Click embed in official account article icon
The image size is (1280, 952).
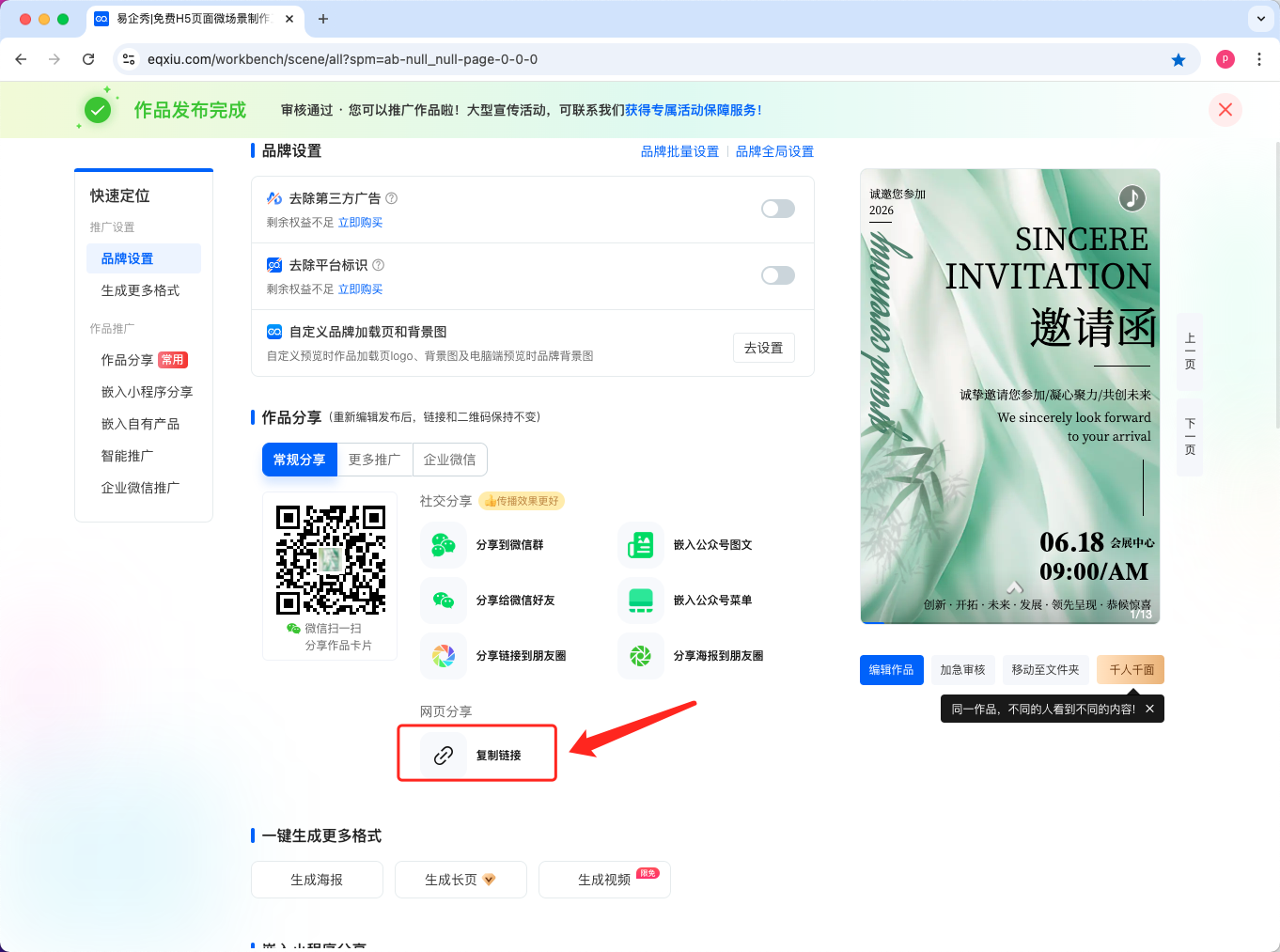(641, 545)
